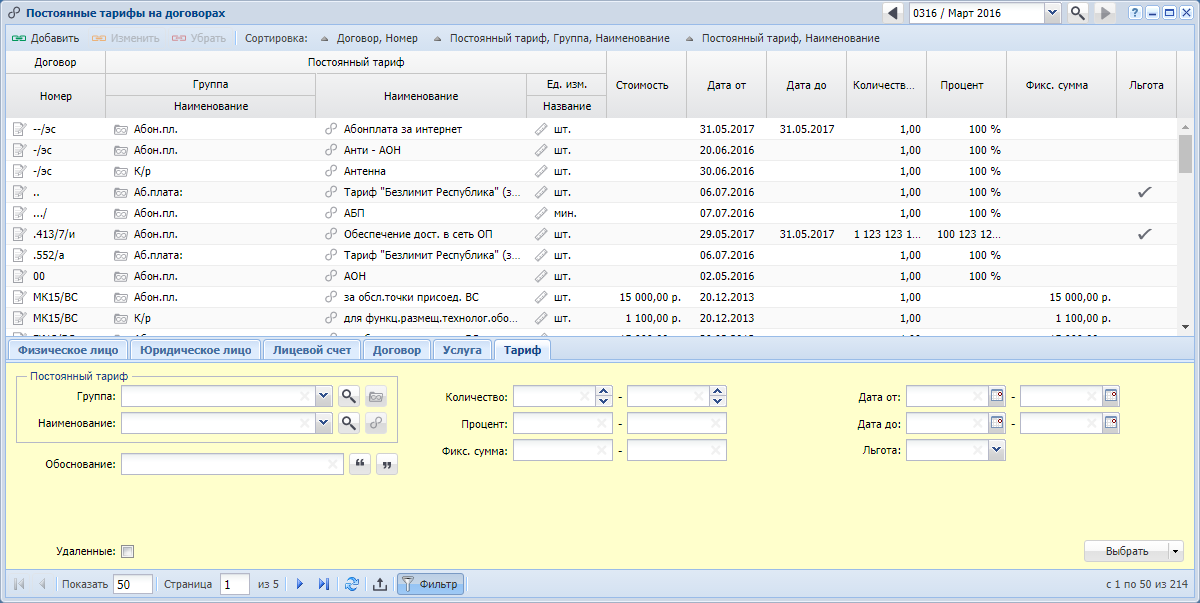Toggle the Фильтр panel button
1200x603 pixels.
point(430,584)
